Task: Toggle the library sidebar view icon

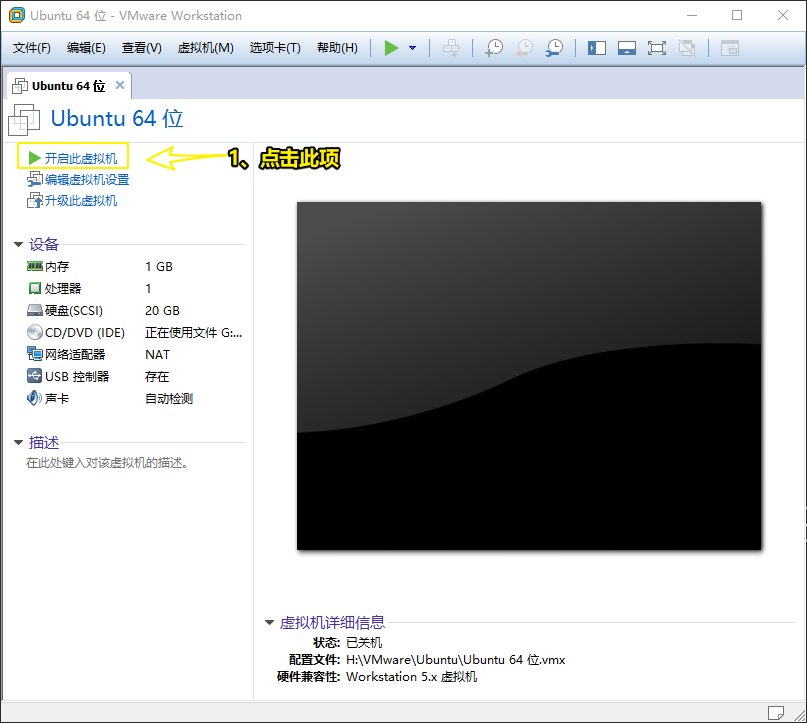Action: (x=597, y=48)
